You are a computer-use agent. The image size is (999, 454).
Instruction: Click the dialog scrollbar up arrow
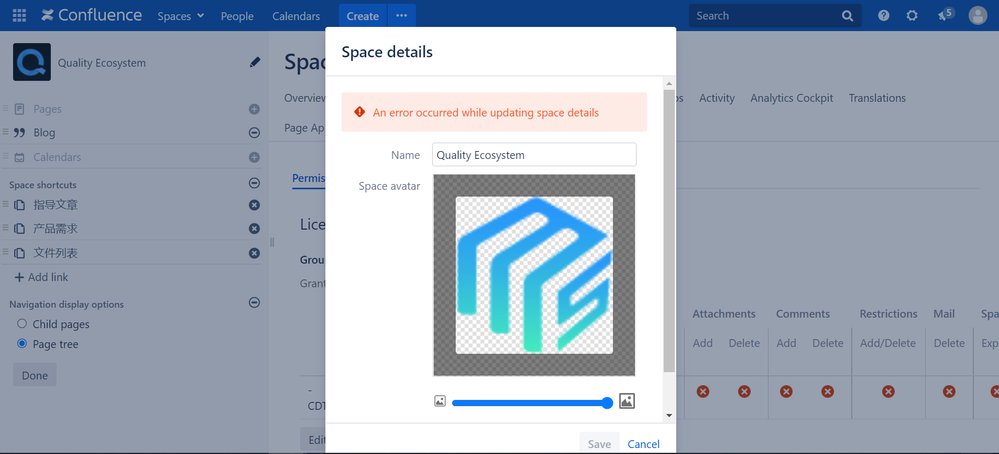[x=668, y=84]
